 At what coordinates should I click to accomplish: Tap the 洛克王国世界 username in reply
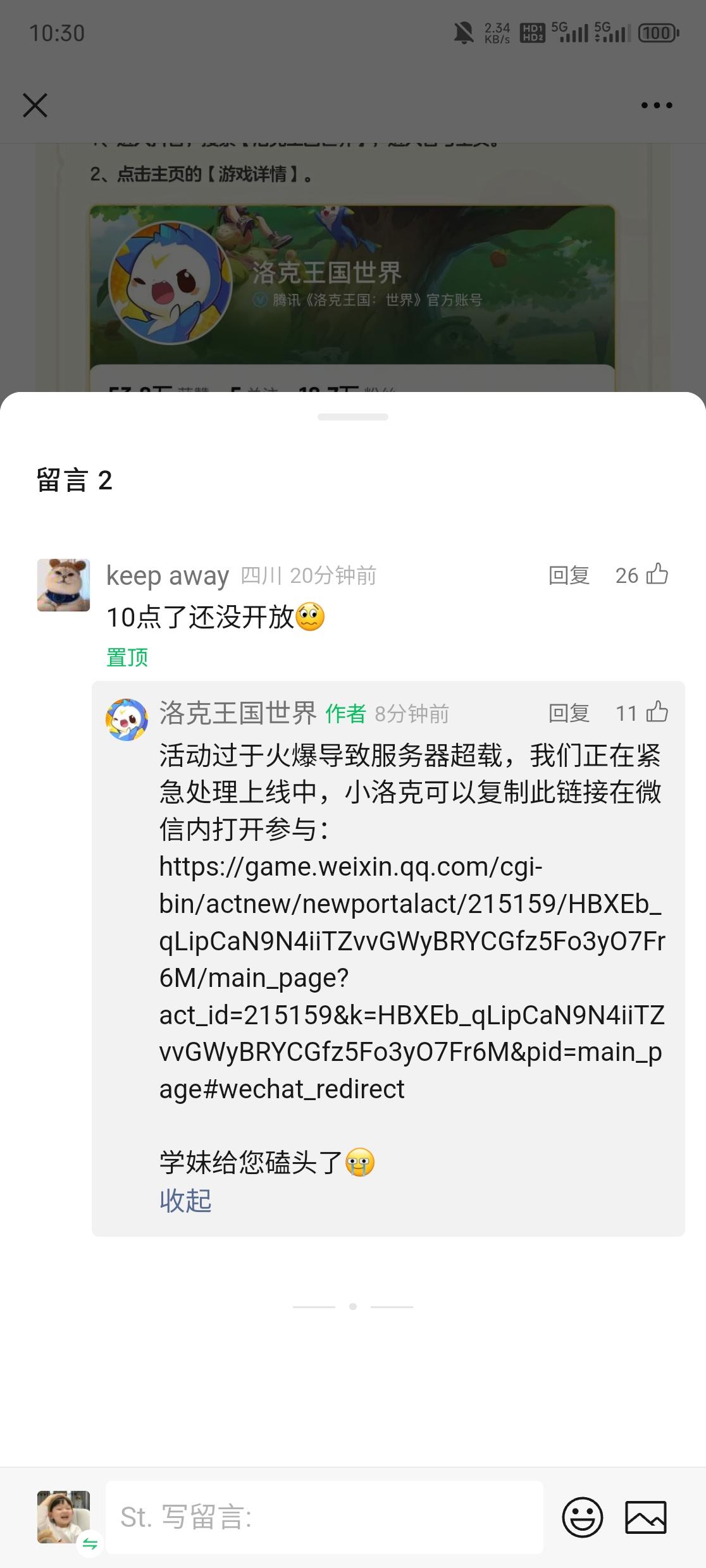[x=238, y=713]
